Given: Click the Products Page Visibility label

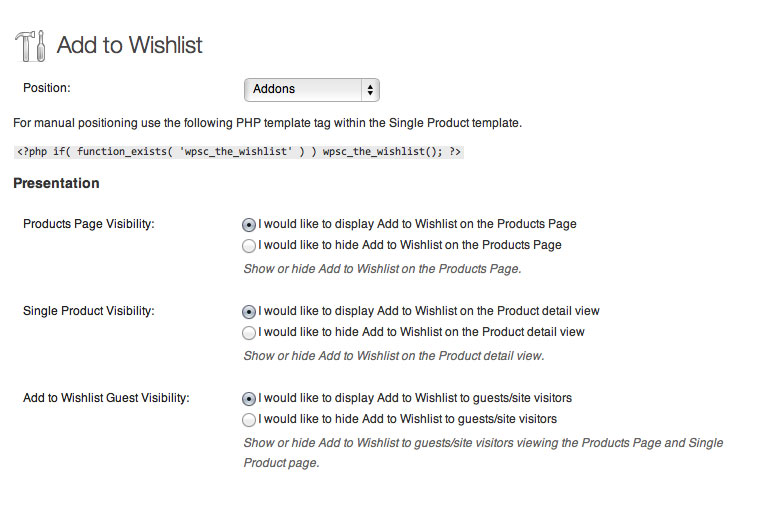Looking at the screenshot, I should [x=88, y=224].
